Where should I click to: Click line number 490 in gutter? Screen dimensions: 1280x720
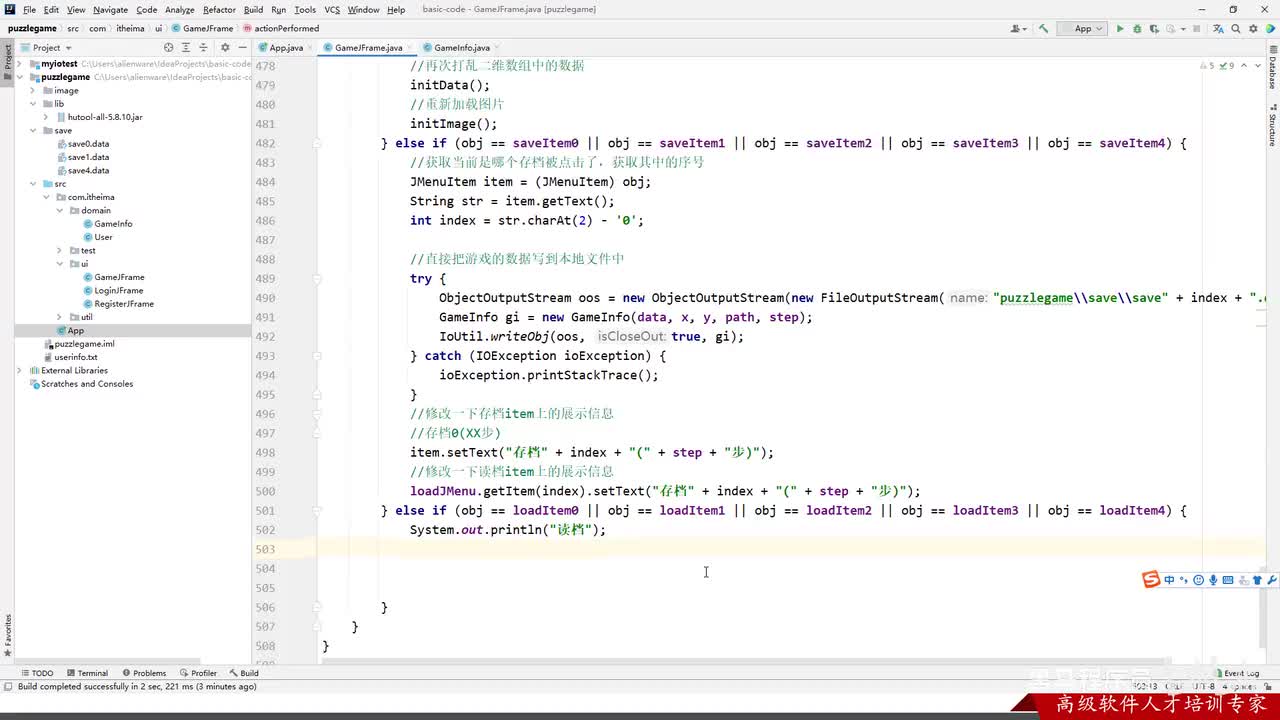pos(265,298)
